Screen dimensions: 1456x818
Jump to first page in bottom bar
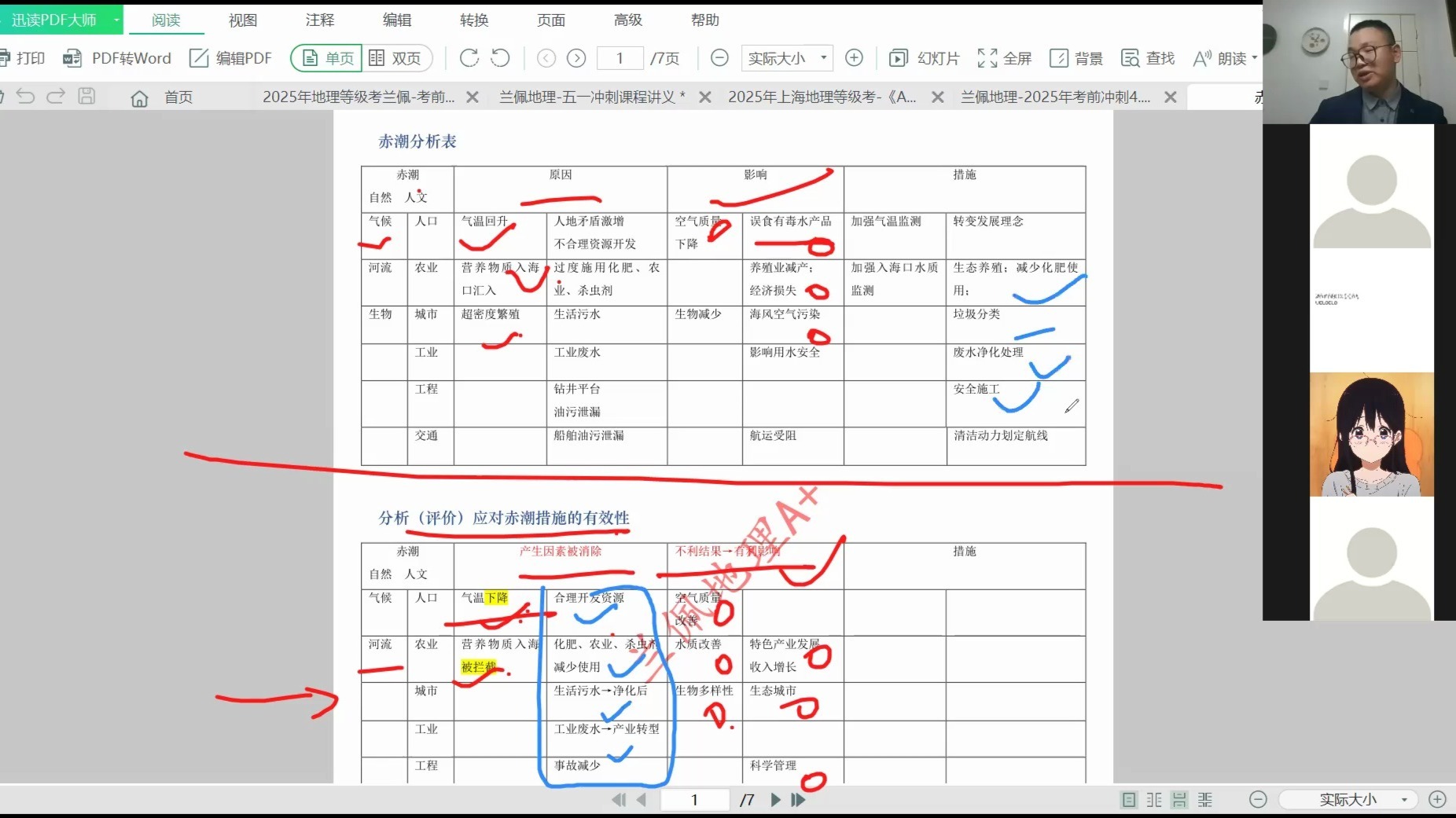point(619,800)
